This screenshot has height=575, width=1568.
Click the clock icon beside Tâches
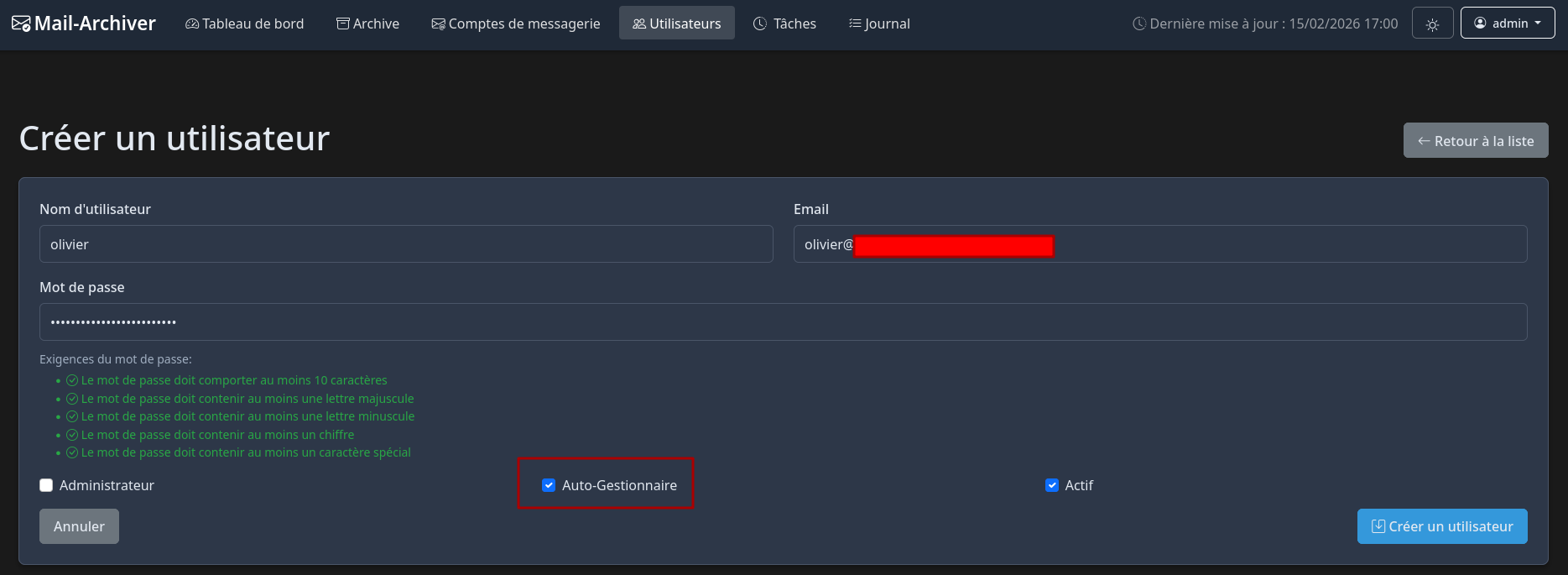point(760,24)
